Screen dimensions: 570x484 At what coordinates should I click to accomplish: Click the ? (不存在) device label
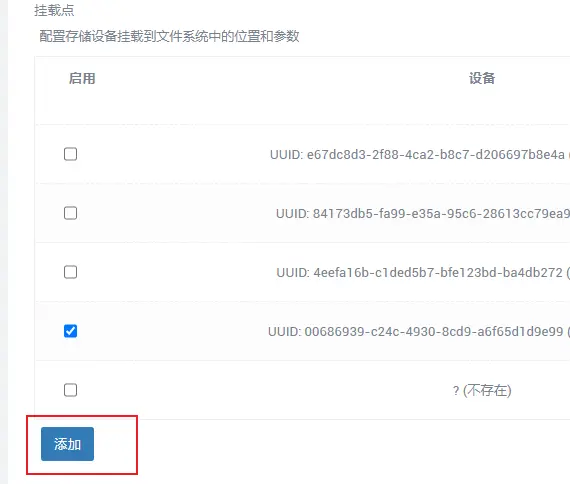(482, 391)
